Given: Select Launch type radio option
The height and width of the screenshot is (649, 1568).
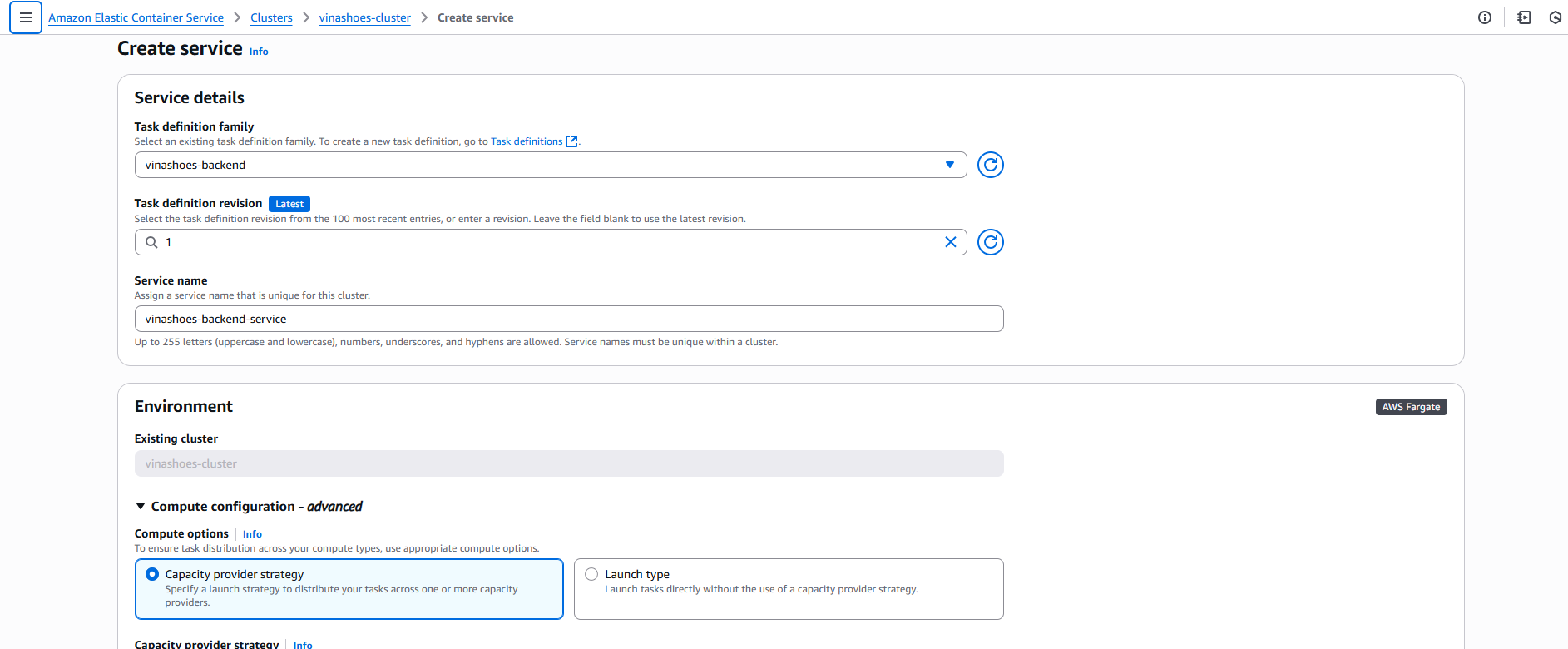Looking at the screenshot, I should tap(591, 574).
